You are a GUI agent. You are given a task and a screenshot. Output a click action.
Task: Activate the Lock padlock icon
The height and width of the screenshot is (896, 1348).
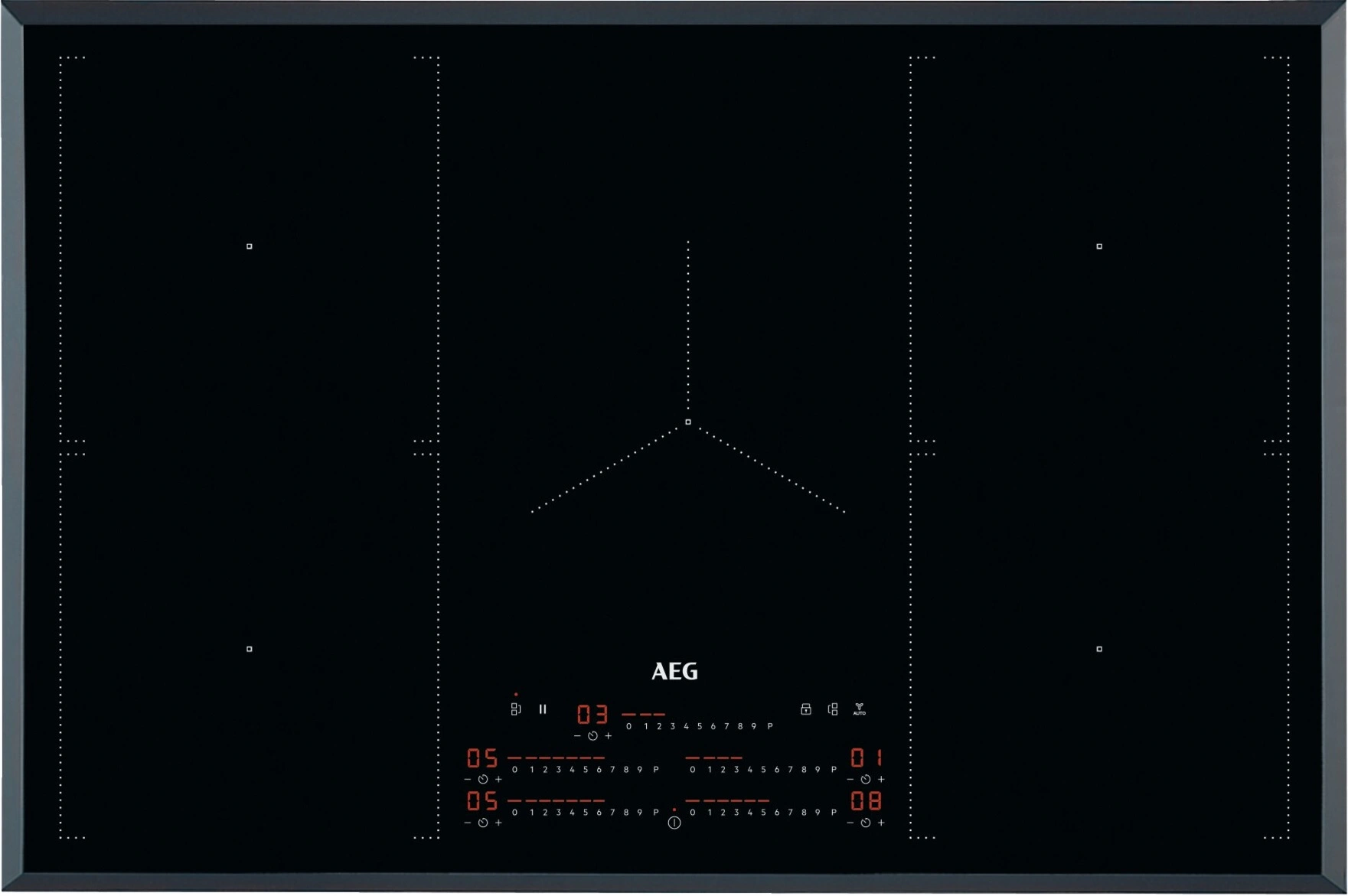coord(806,709)
